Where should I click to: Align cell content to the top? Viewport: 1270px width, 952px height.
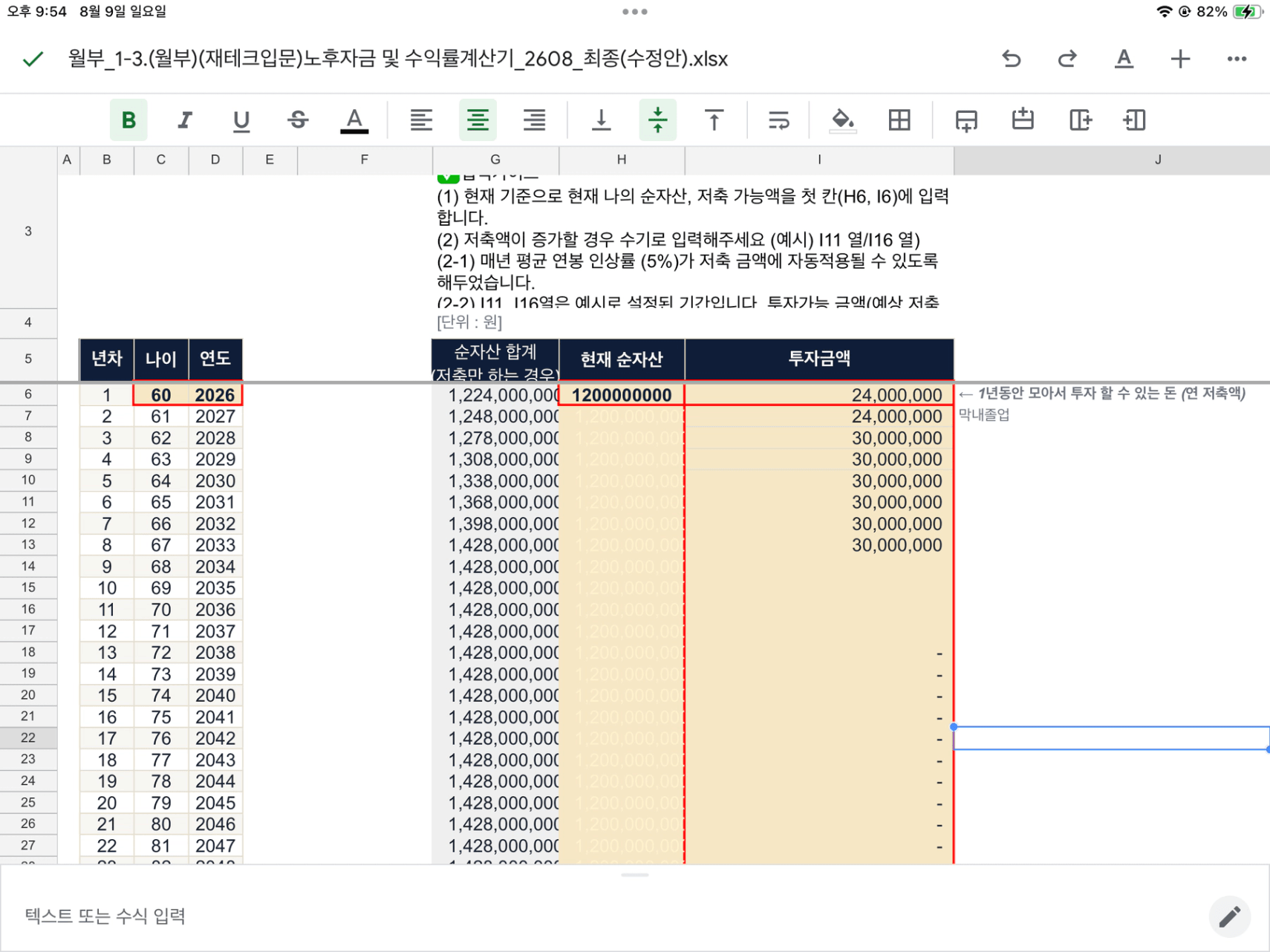click(714, 120)
